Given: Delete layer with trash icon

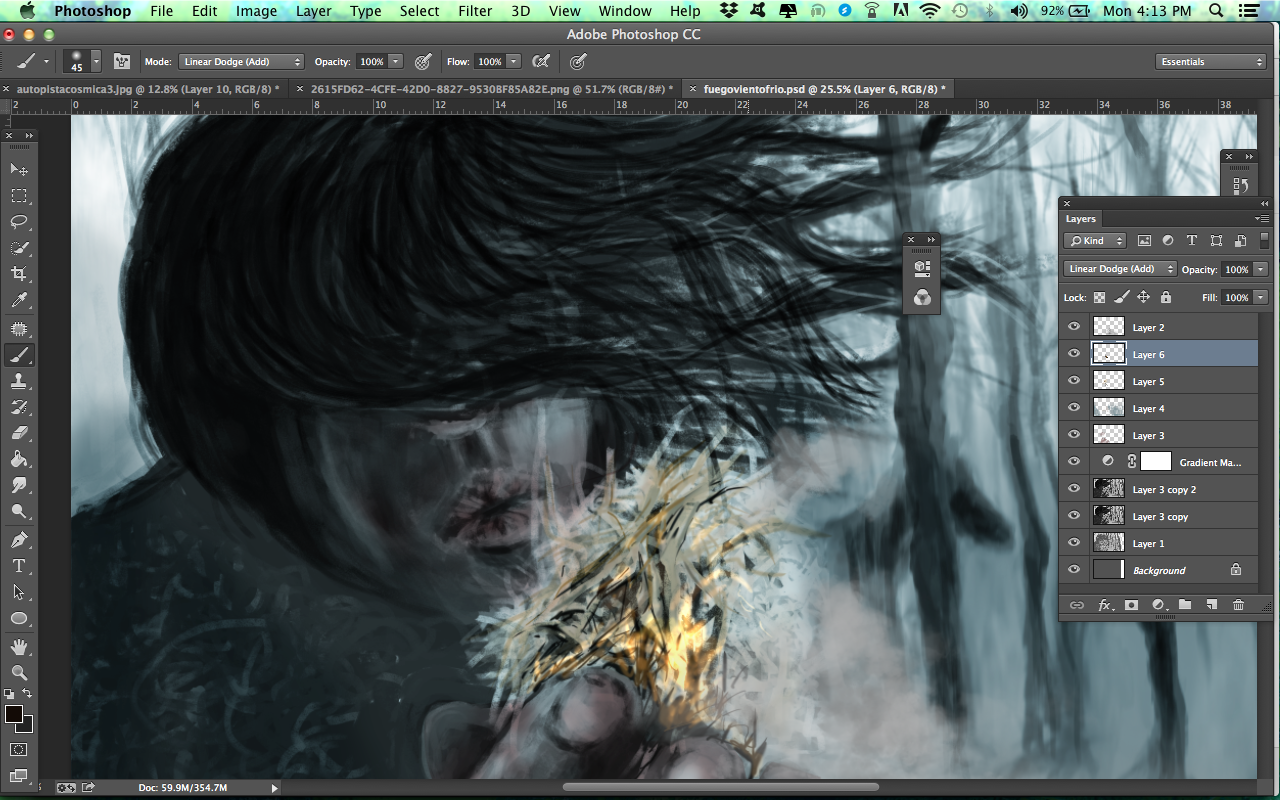Looking at the screenshot, I should 1238,605.
